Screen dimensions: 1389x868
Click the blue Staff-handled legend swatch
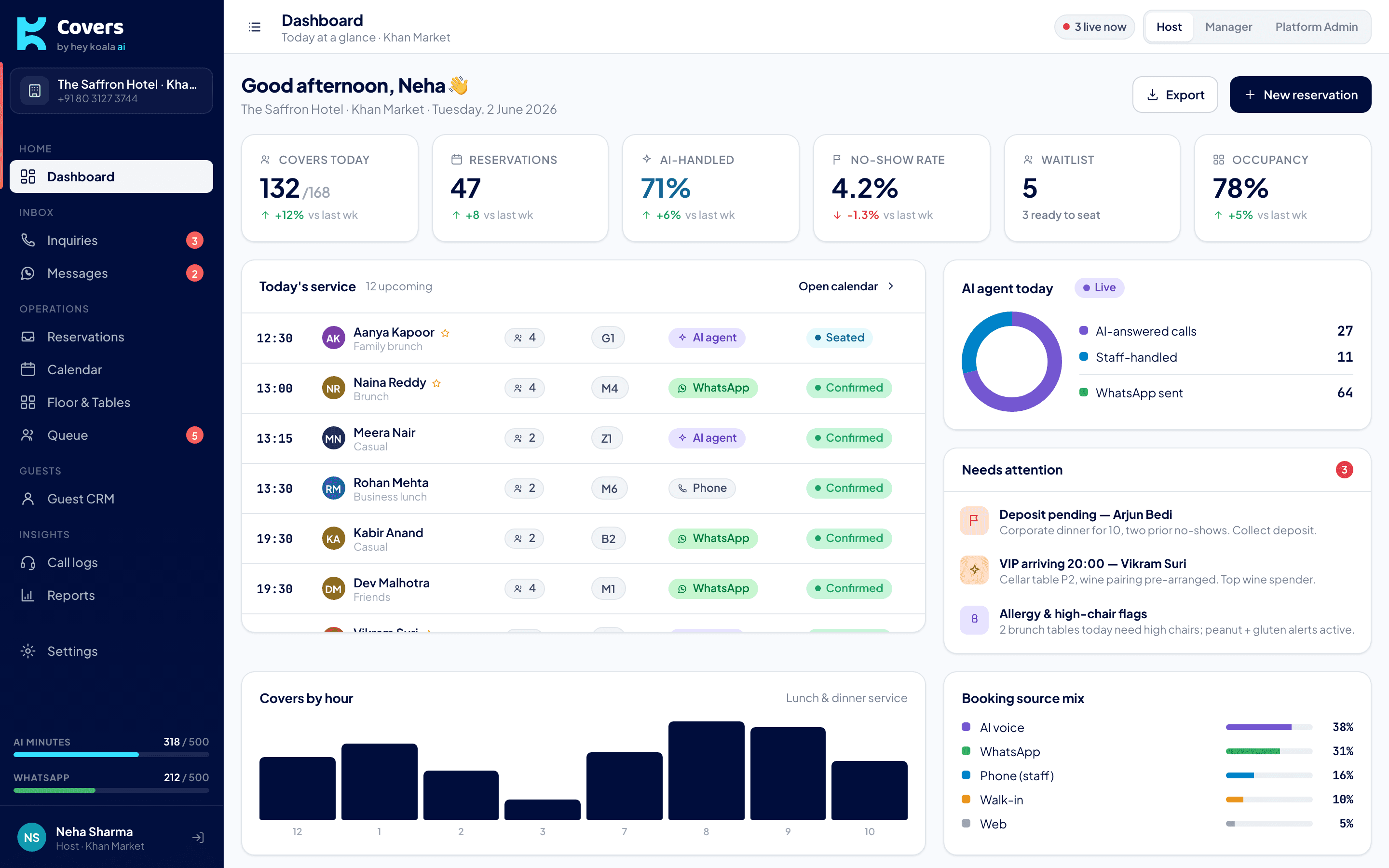coord(1084,356)
